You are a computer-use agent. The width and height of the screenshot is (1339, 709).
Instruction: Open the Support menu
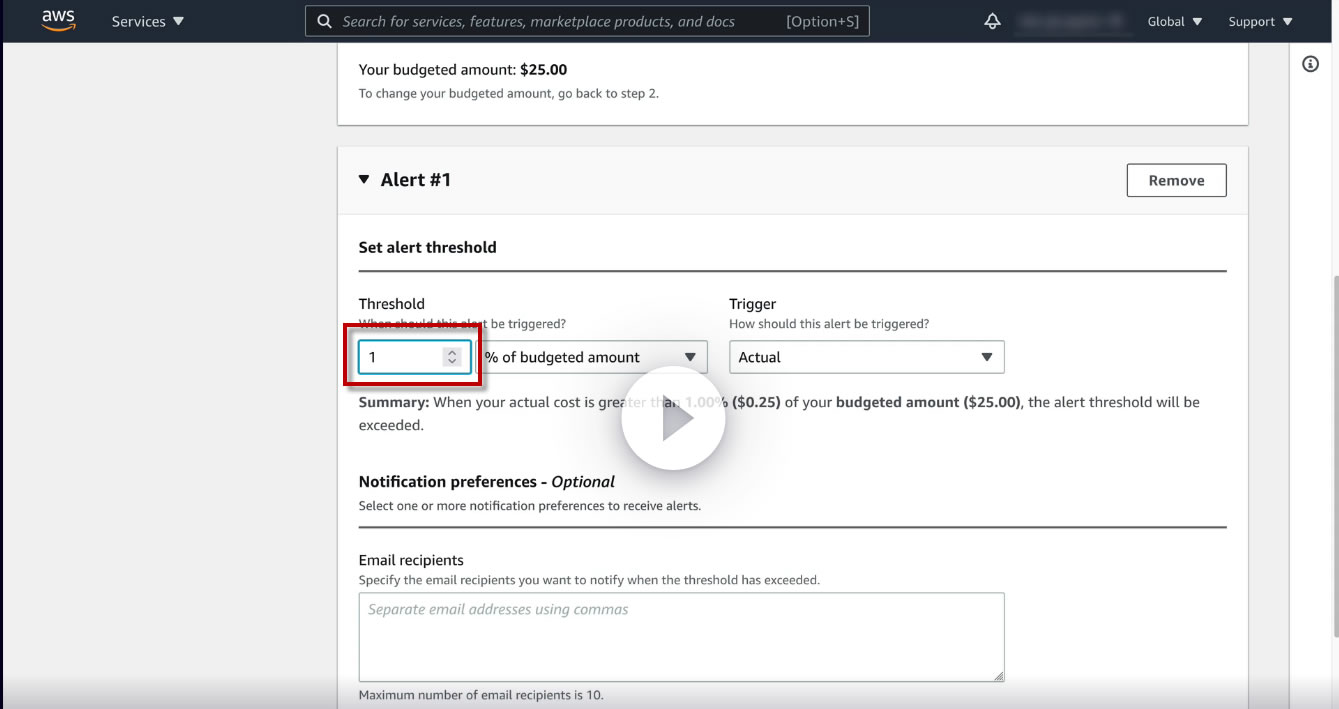(1259, 21)
